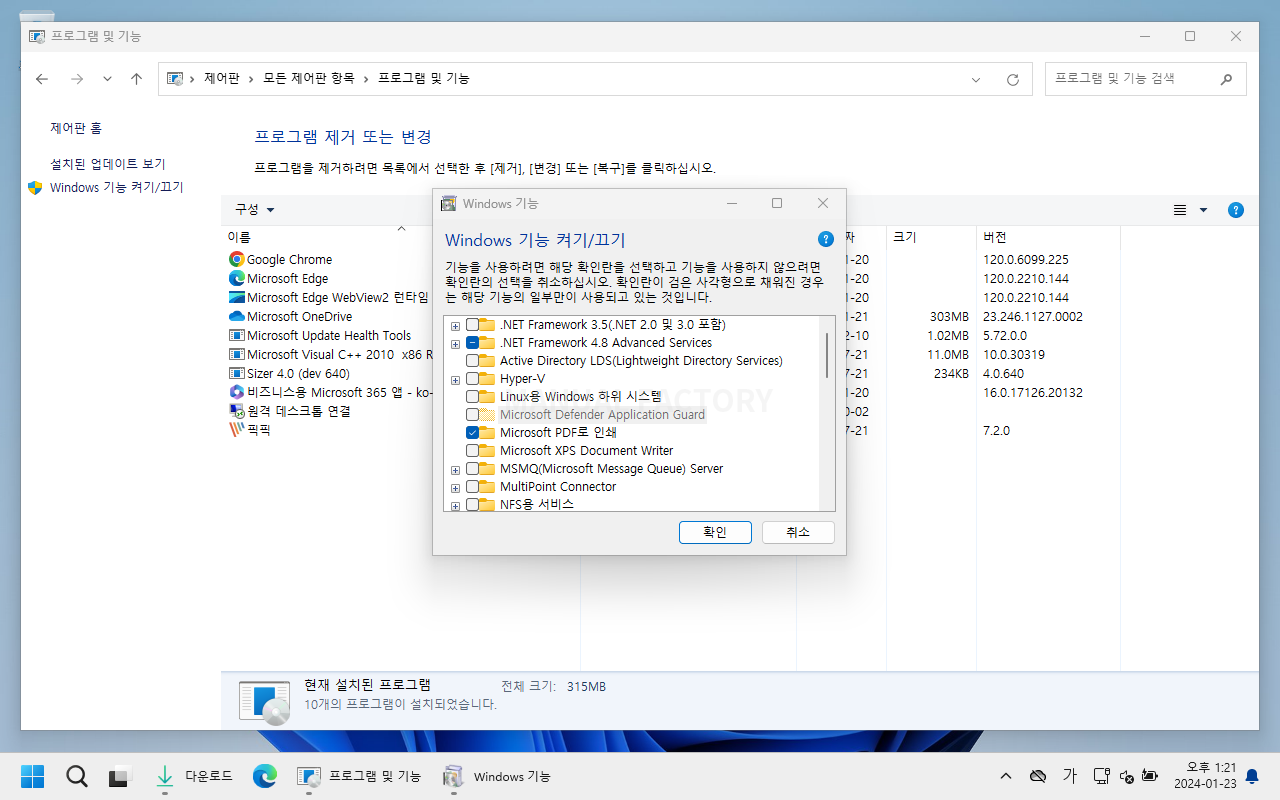Click the search magnifier in search box
This screenshot has width=1280, height=800.
point(1226,78)
